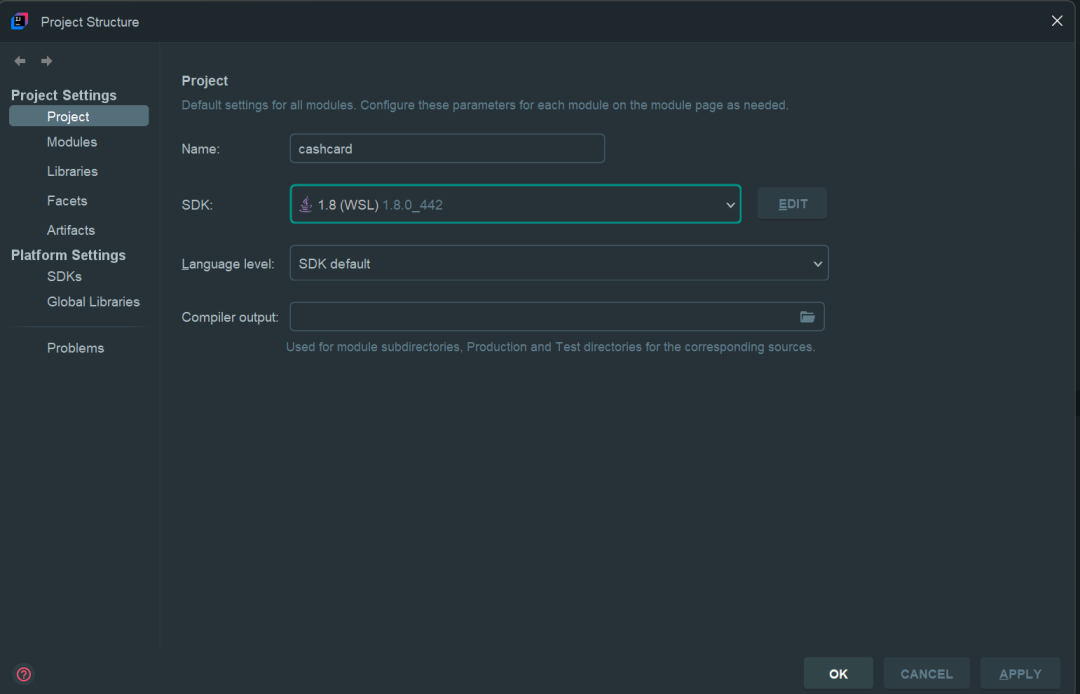Click the Project Settings heading
The height and width of the screenshot is (694, 1080).
point(63,95)
